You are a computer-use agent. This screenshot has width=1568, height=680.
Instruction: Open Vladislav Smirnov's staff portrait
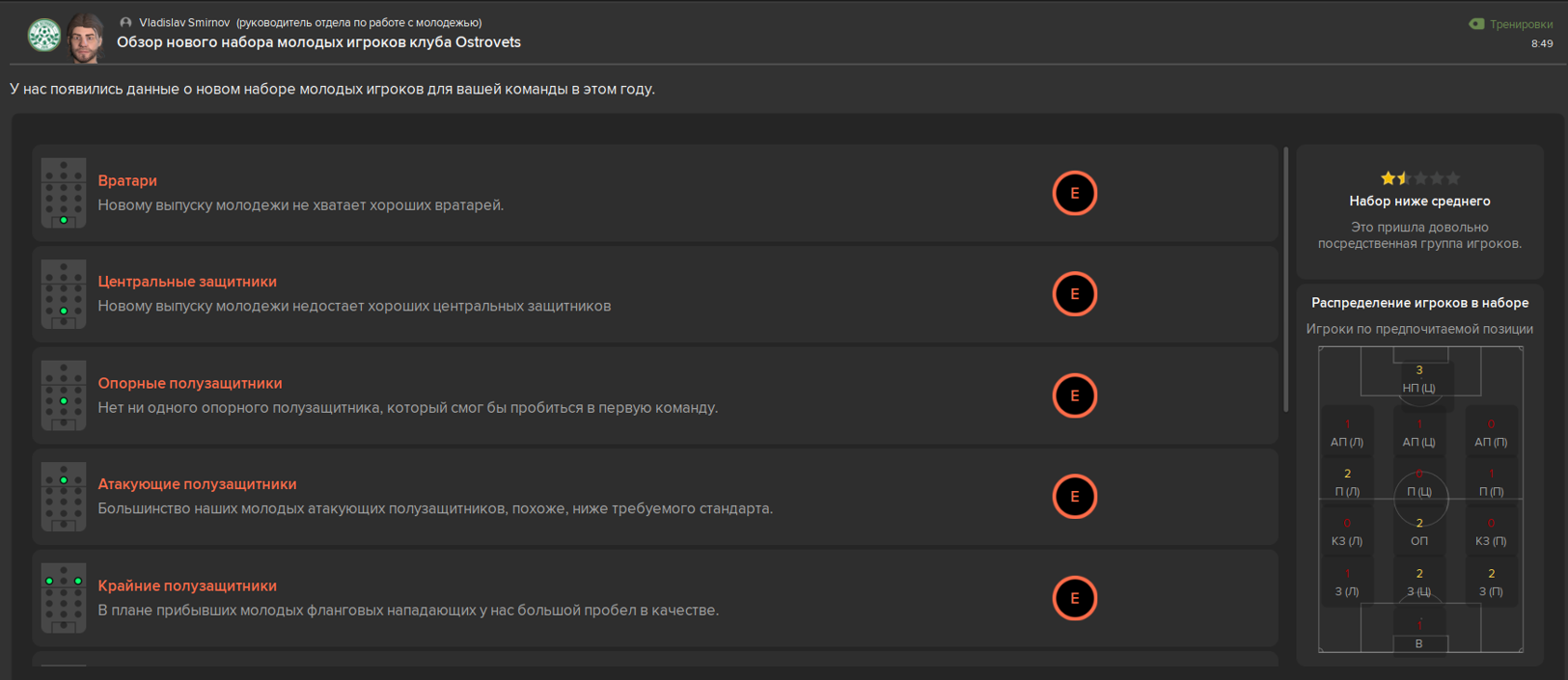tap(86, 39)
